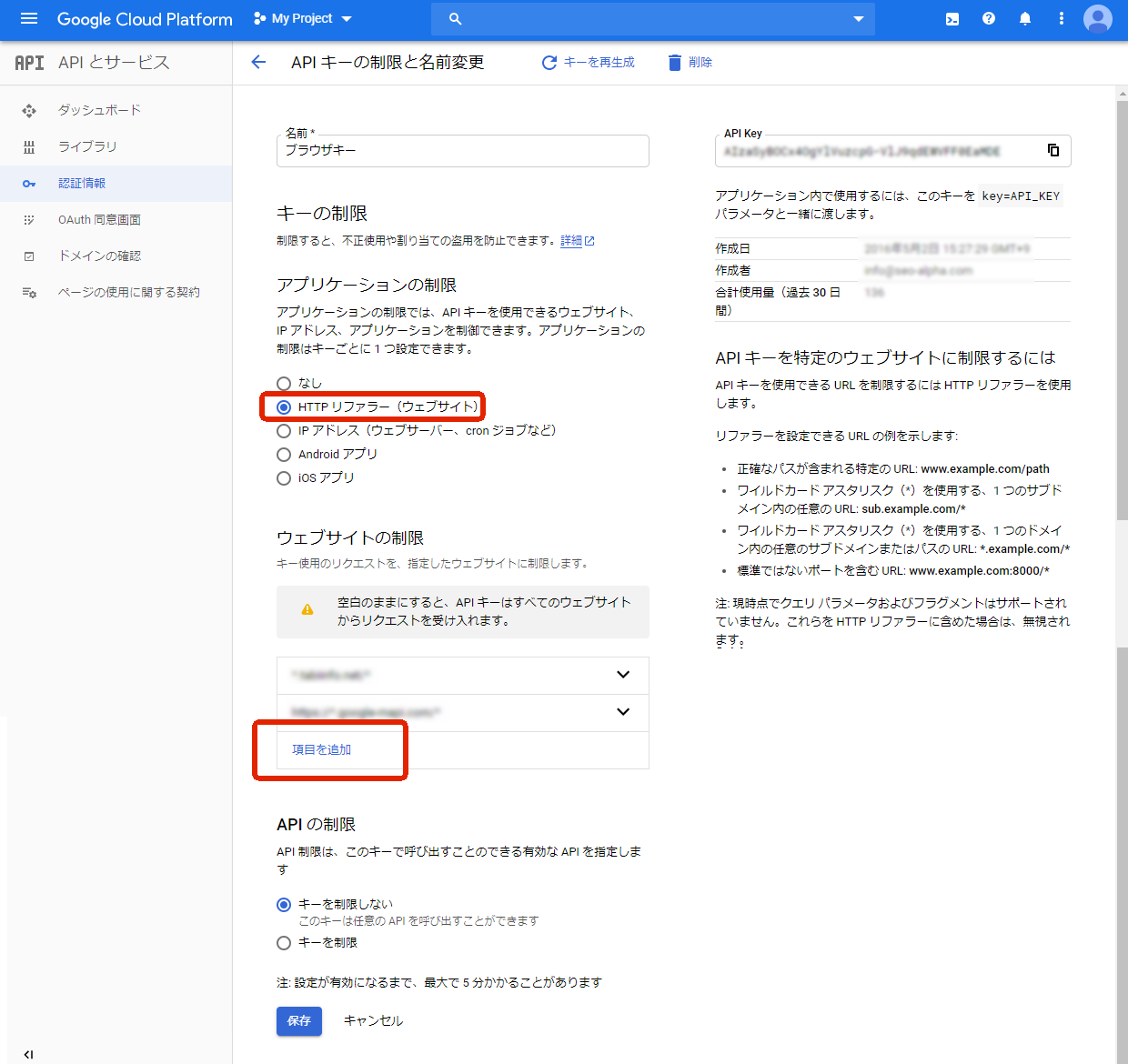Expand the second website referrer entry
This screenshot has height=1064, width=1128.
pos(623,712)
